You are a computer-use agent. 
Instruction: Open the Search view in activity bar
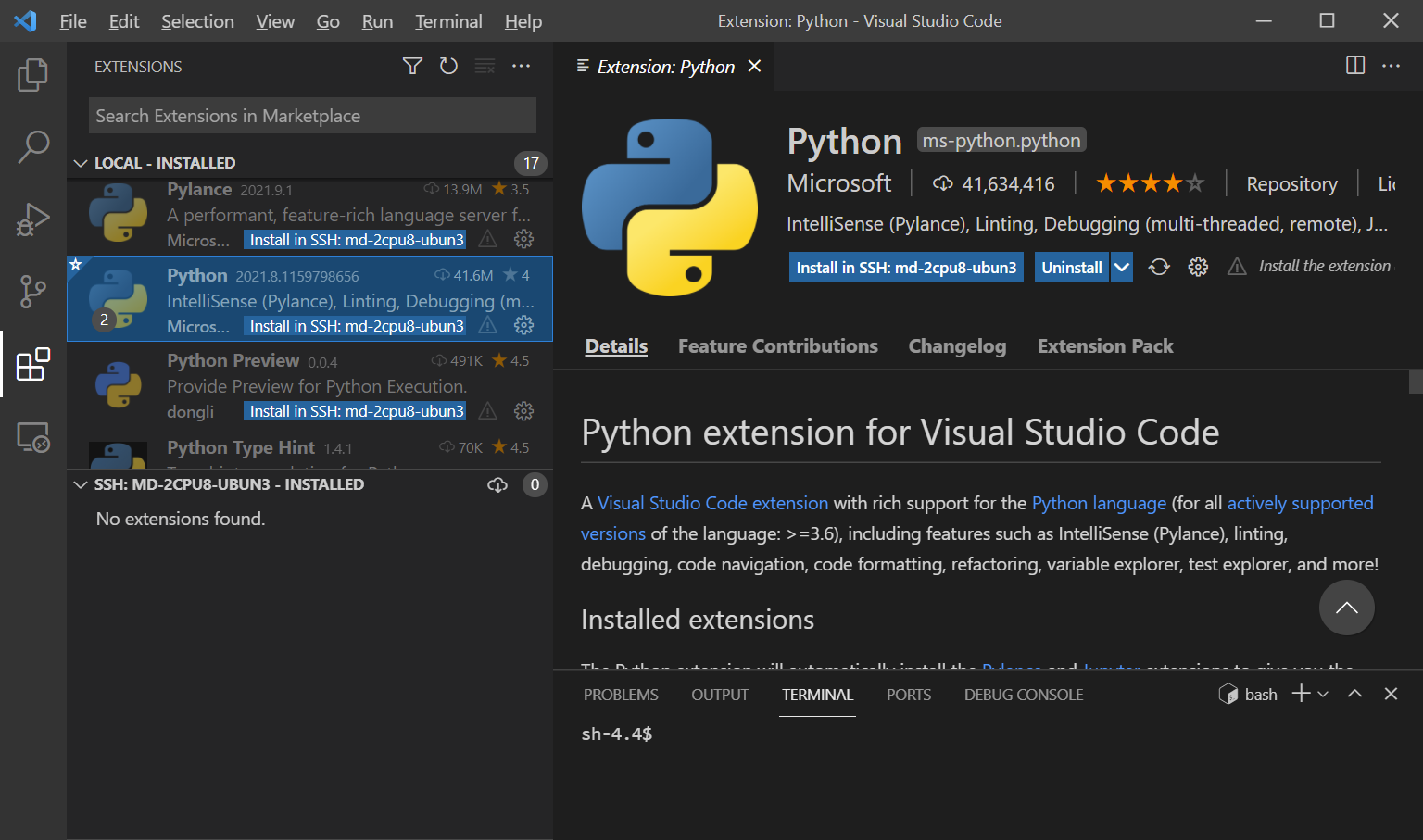pyautogui.click(x=33, y=146)
